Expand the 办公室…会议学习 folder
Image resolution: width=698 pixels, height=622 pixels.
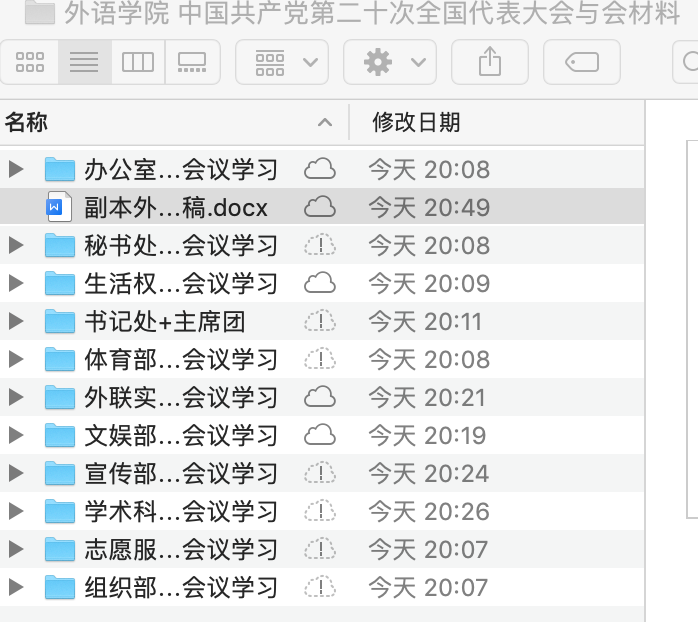tap(15, 169)
